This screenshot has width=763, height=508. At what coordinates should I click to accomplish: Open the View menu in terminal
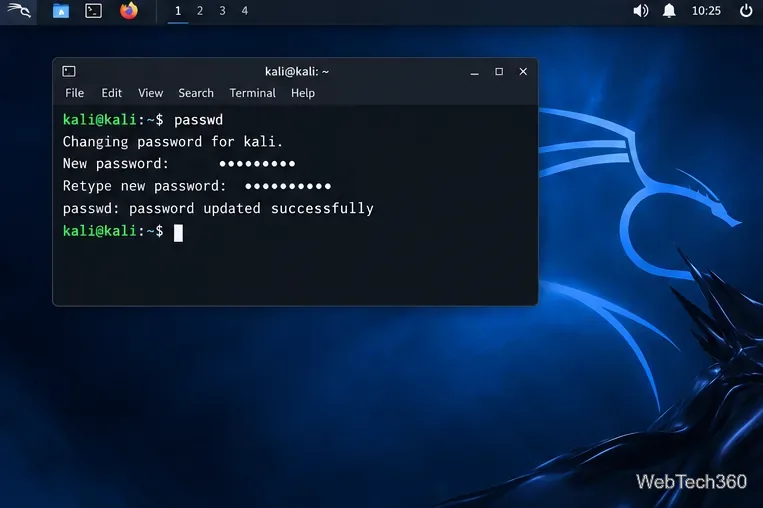pos(150,93)
